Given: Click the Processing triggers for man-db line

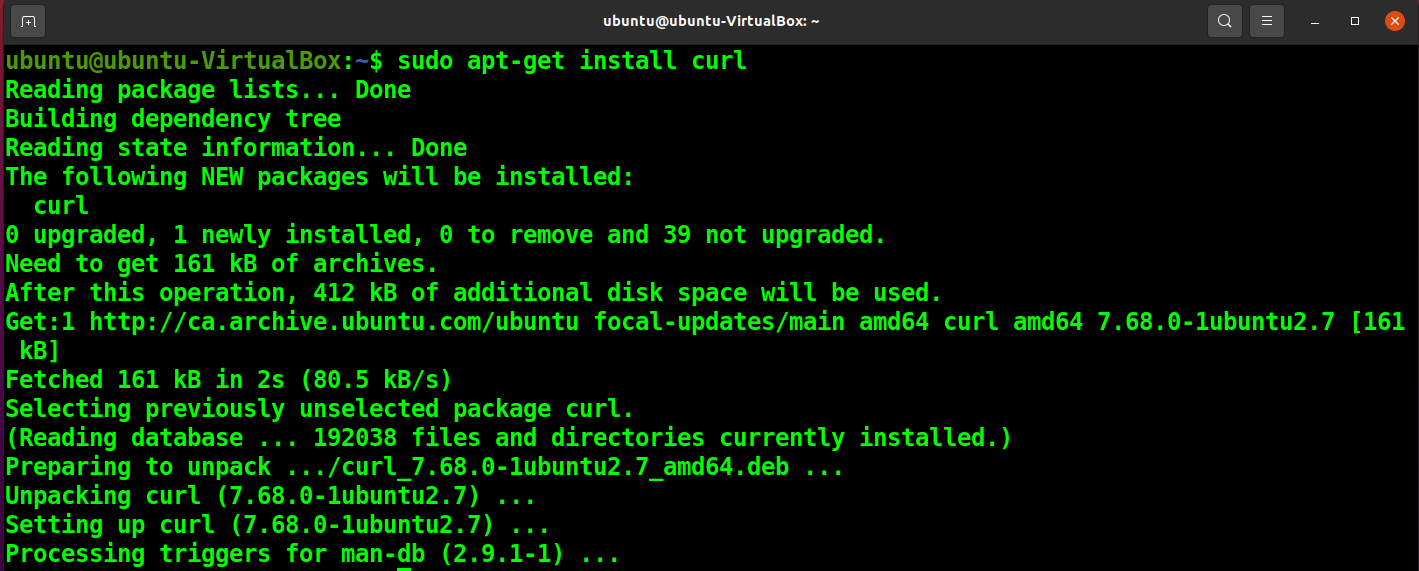Looking at the screenshot, I should 313,554.
